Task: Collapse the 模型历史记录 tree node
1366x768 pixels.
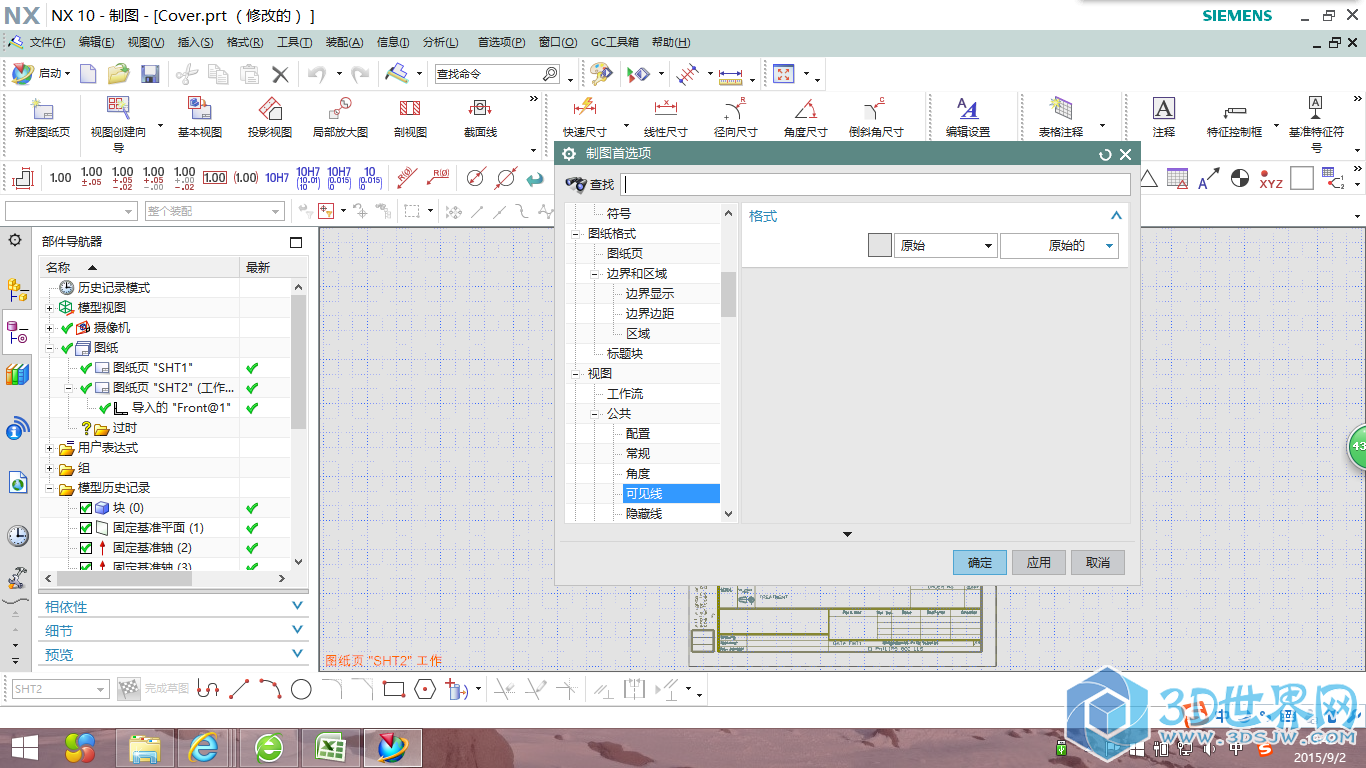Action: 49,488
